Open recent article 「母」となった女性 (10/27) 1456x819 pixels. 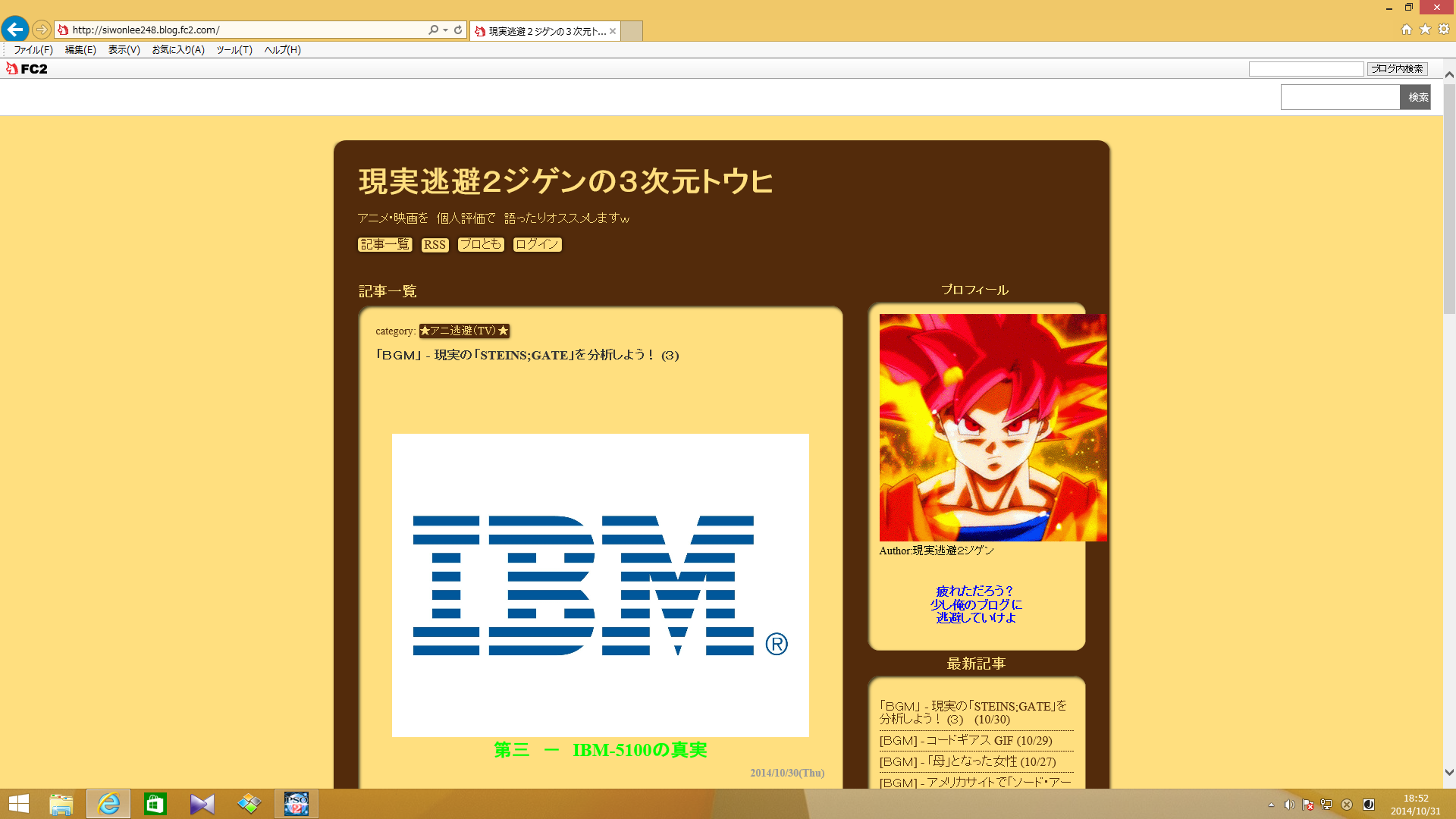coord(968,762)
